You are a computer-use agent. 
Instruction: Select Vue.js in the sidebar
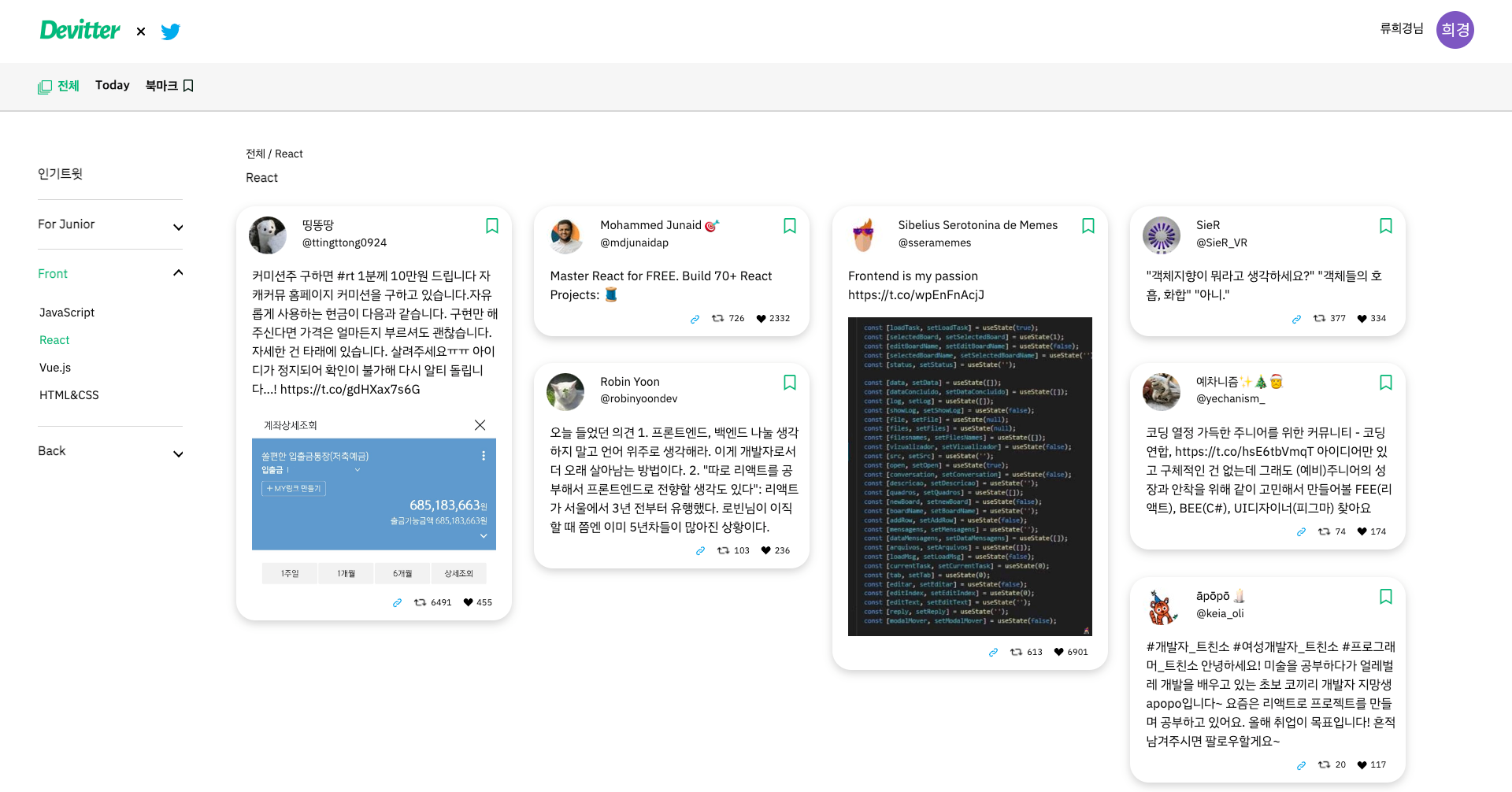(x=55, y=368)
